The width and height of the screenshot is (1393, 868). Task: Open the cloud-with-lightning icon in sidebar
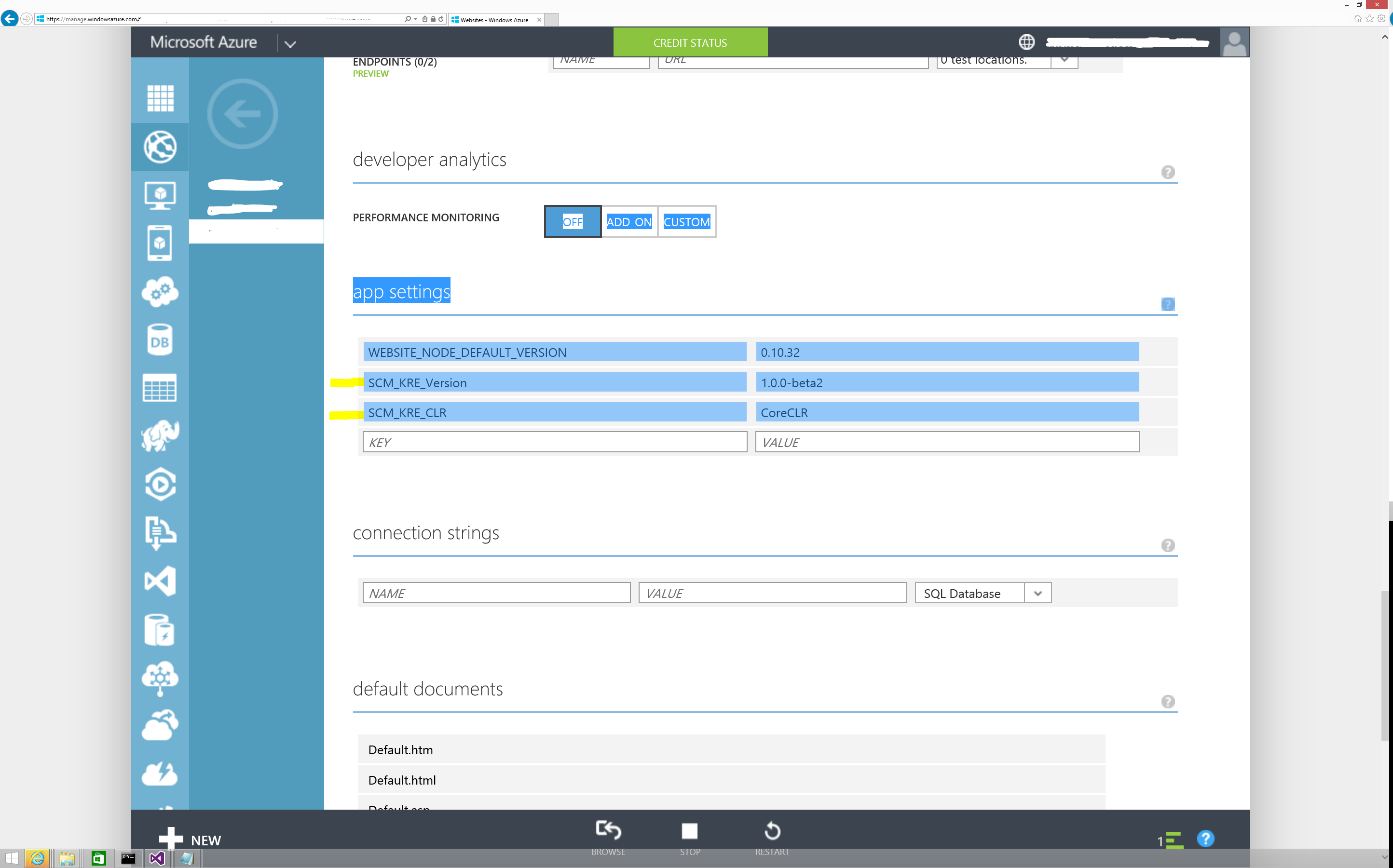pyautogui.click(x=160, y=773)
